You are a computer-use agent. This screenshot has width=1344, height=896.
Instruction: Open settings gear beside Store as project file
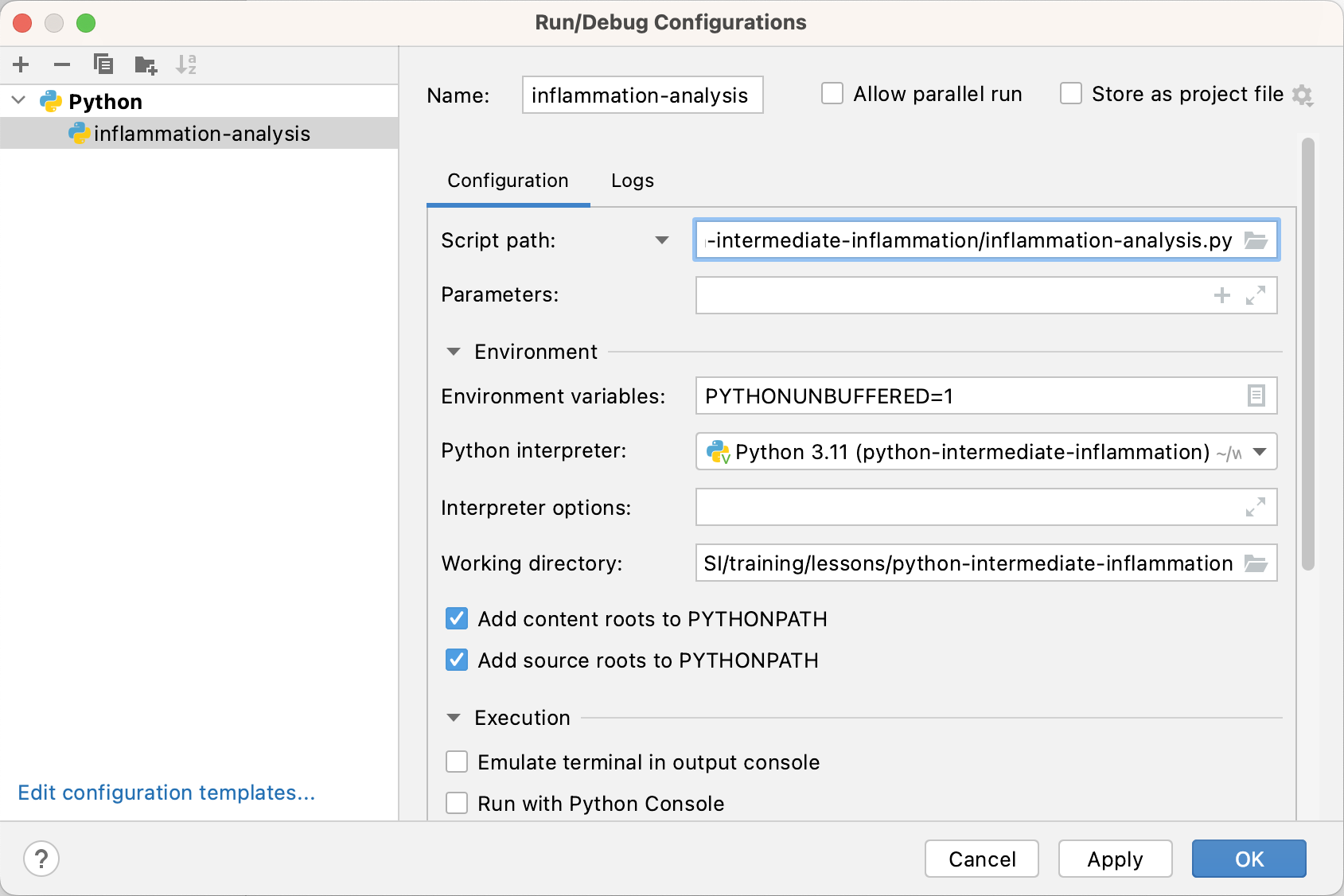tap(1303, 95)
